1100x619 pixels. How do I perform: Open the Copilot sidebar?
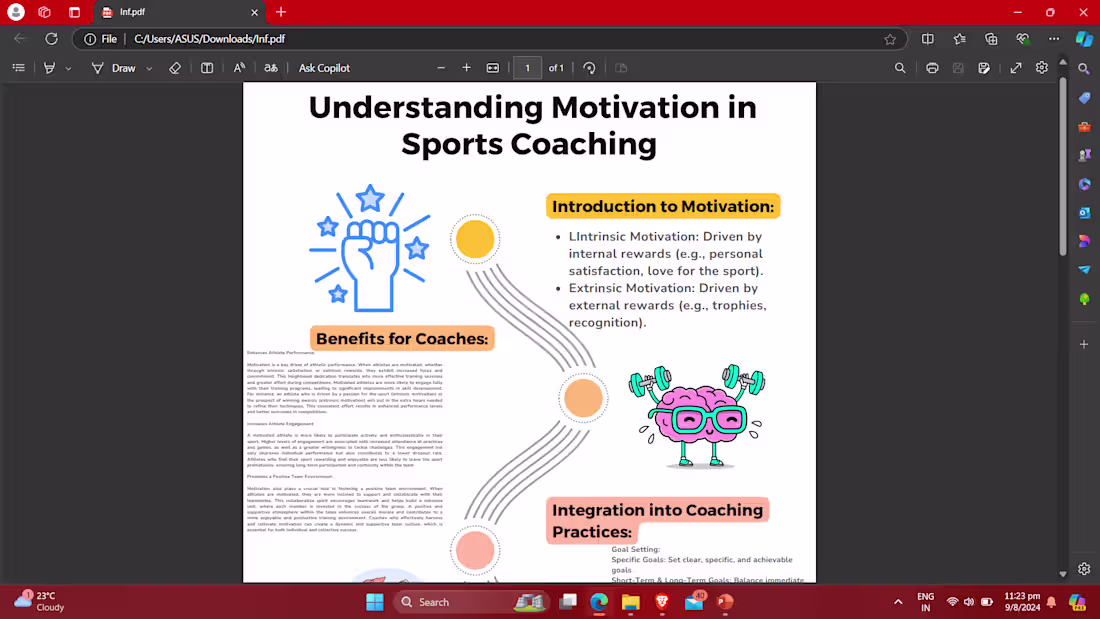(x=1084, y=38)
